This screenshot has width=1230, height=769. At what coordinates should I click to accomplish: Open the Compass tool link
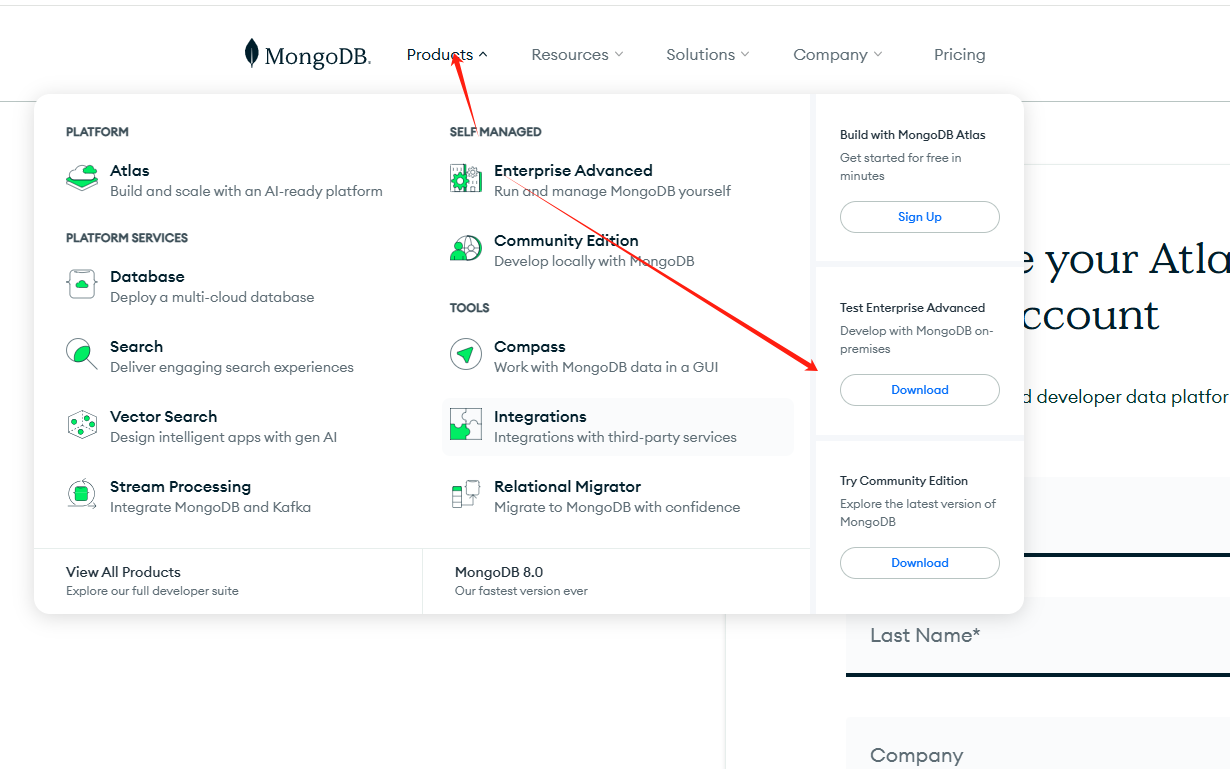530,347
